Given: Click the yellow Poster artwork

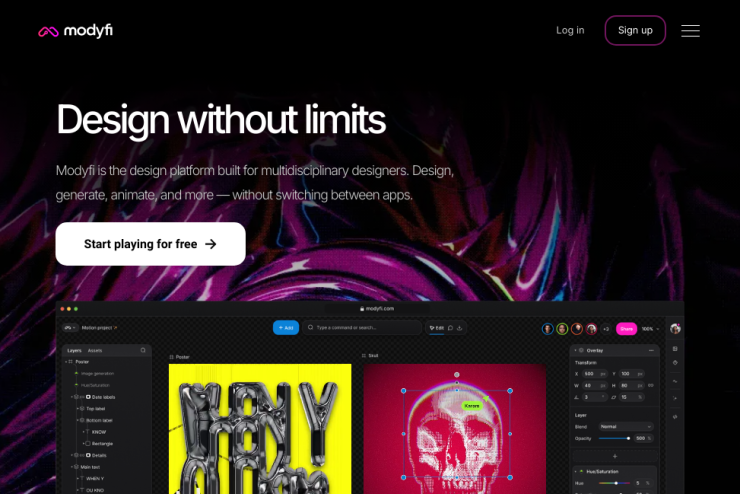Looking at the screenshot, I should click(260, 429).
